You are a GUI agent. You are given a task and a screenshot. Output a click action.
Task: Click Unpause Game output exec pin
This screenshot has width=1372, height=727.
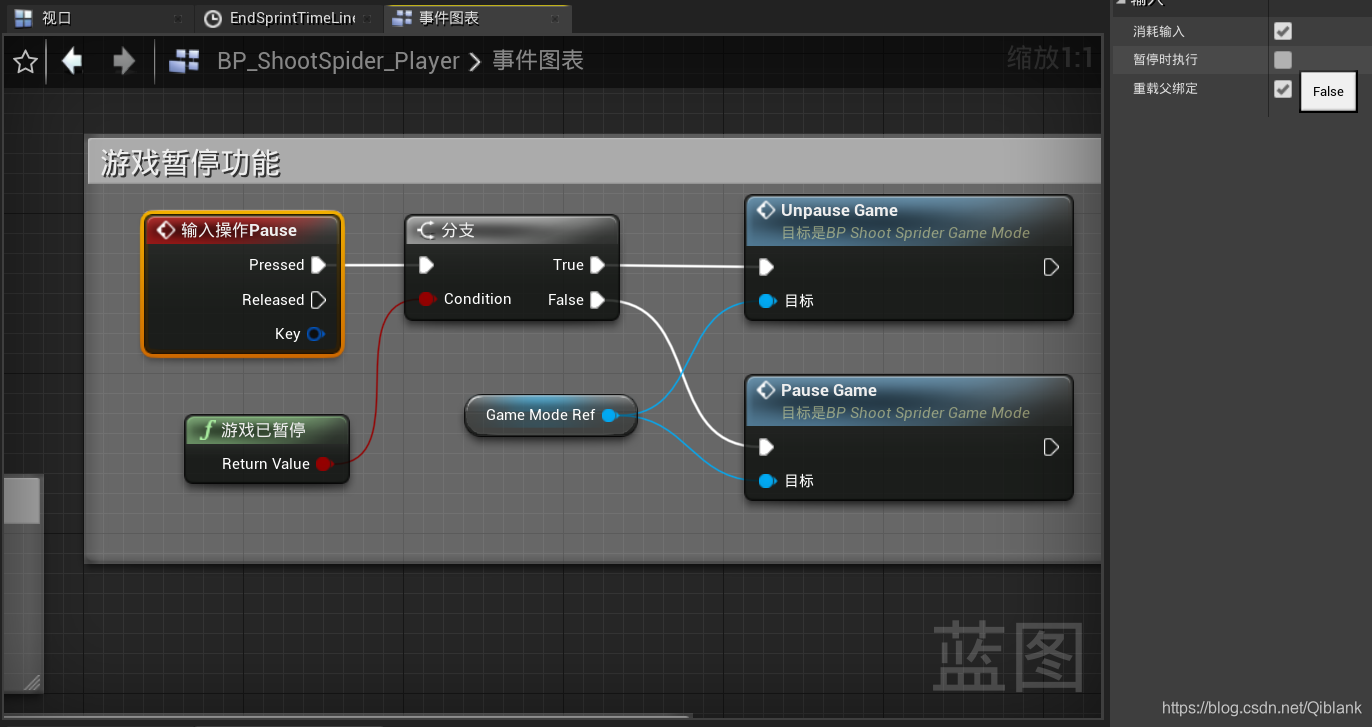point(1051,267)
